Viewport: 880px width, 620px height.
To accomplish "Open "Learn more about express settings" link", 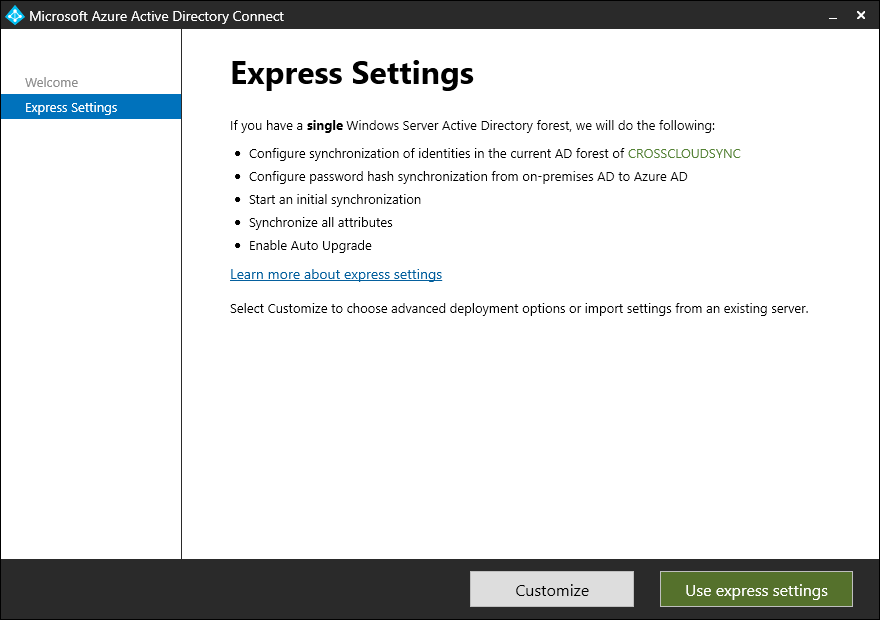I will 336,274.
